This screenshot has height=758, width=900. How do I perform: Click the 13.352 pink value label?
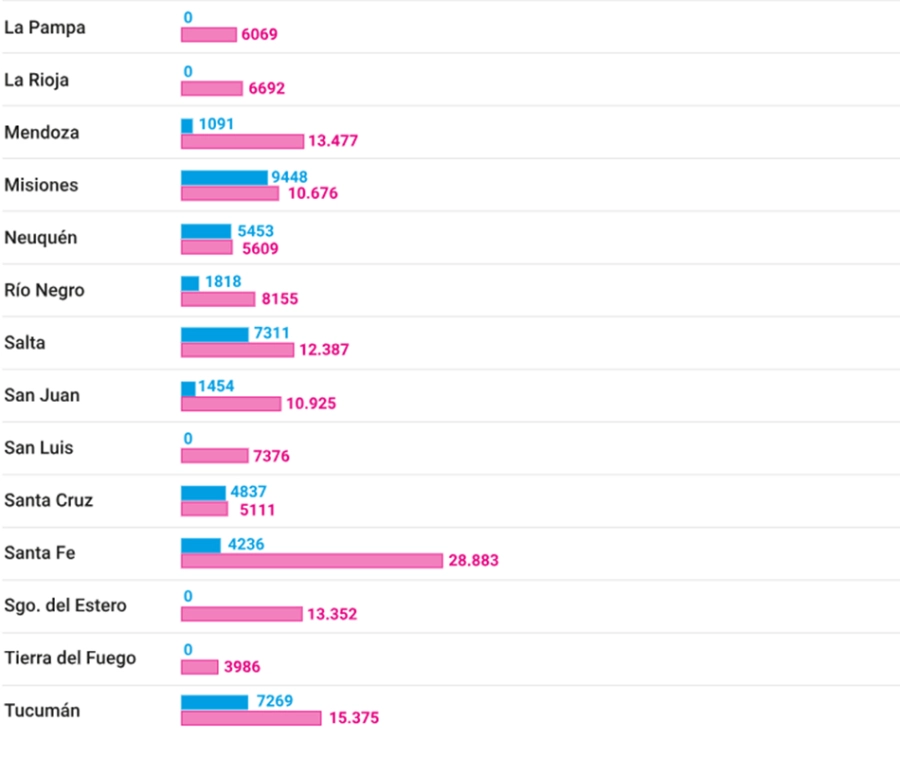[331, 614]
